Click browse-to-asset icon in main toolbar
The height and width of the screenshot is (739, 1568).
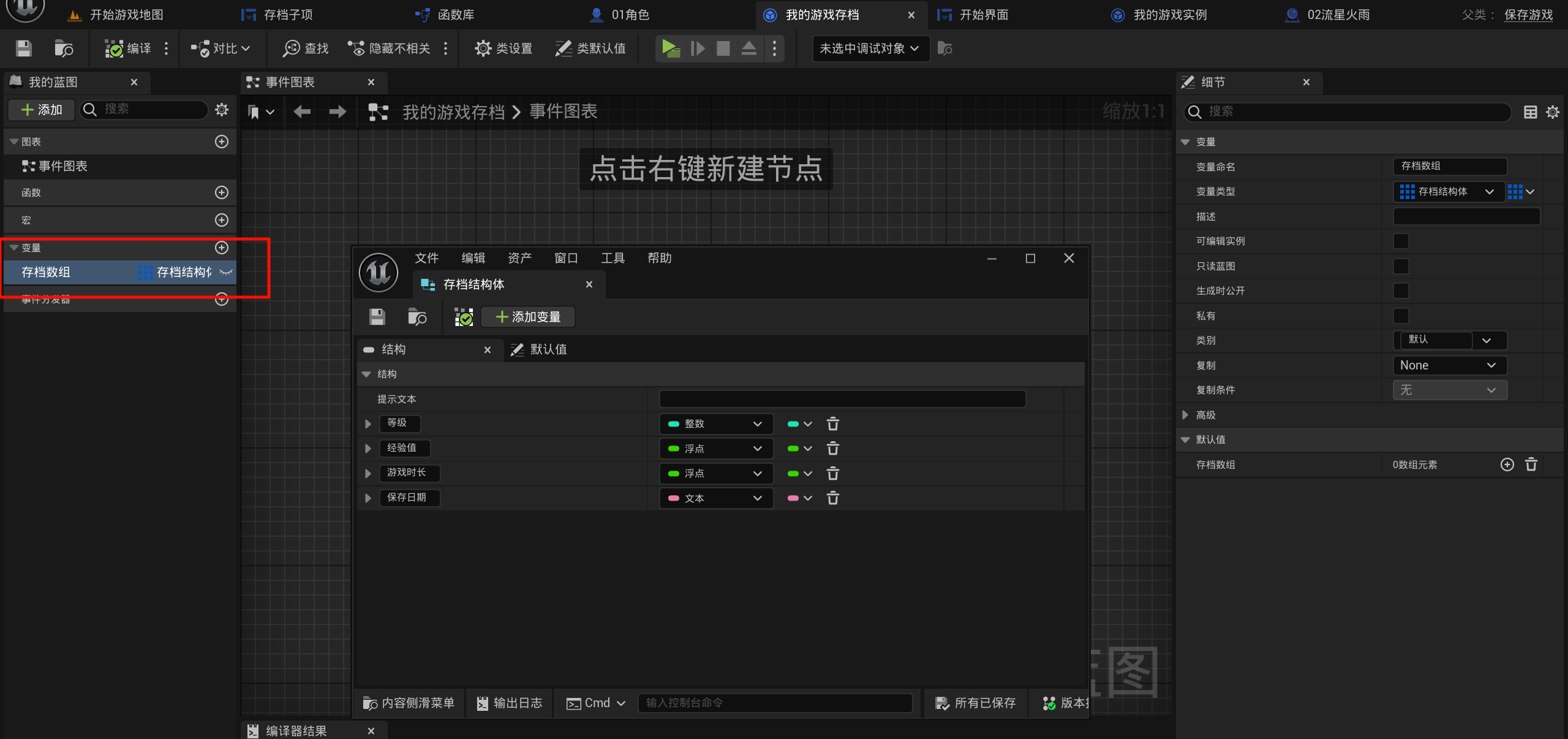(64, 48)
